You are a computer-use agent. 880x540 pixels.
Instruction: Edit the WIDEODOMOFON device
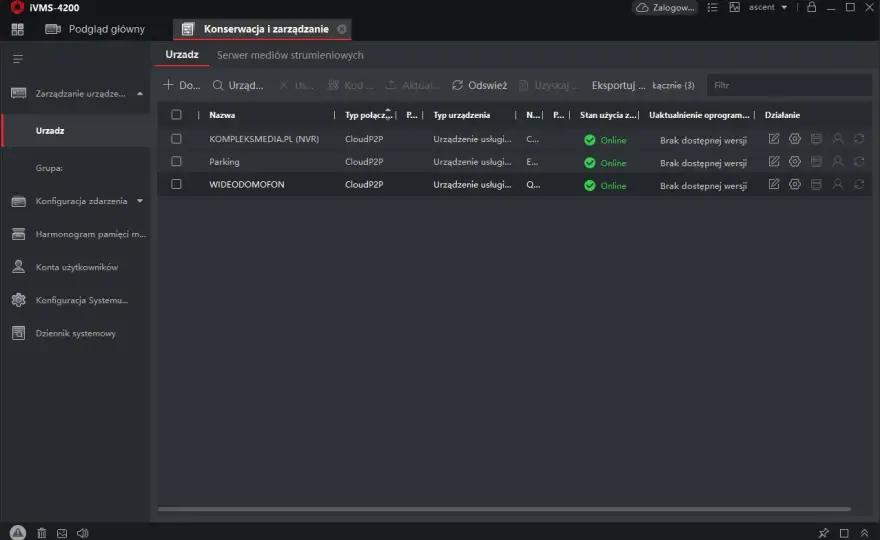pos(774,184)
